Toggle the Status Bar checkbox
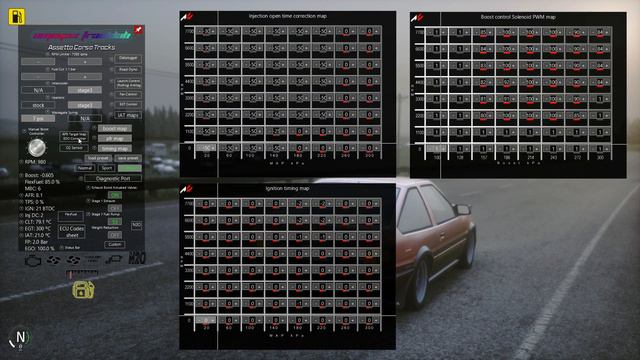The height and width of the screenshot is (360, 640). point(62,247)
